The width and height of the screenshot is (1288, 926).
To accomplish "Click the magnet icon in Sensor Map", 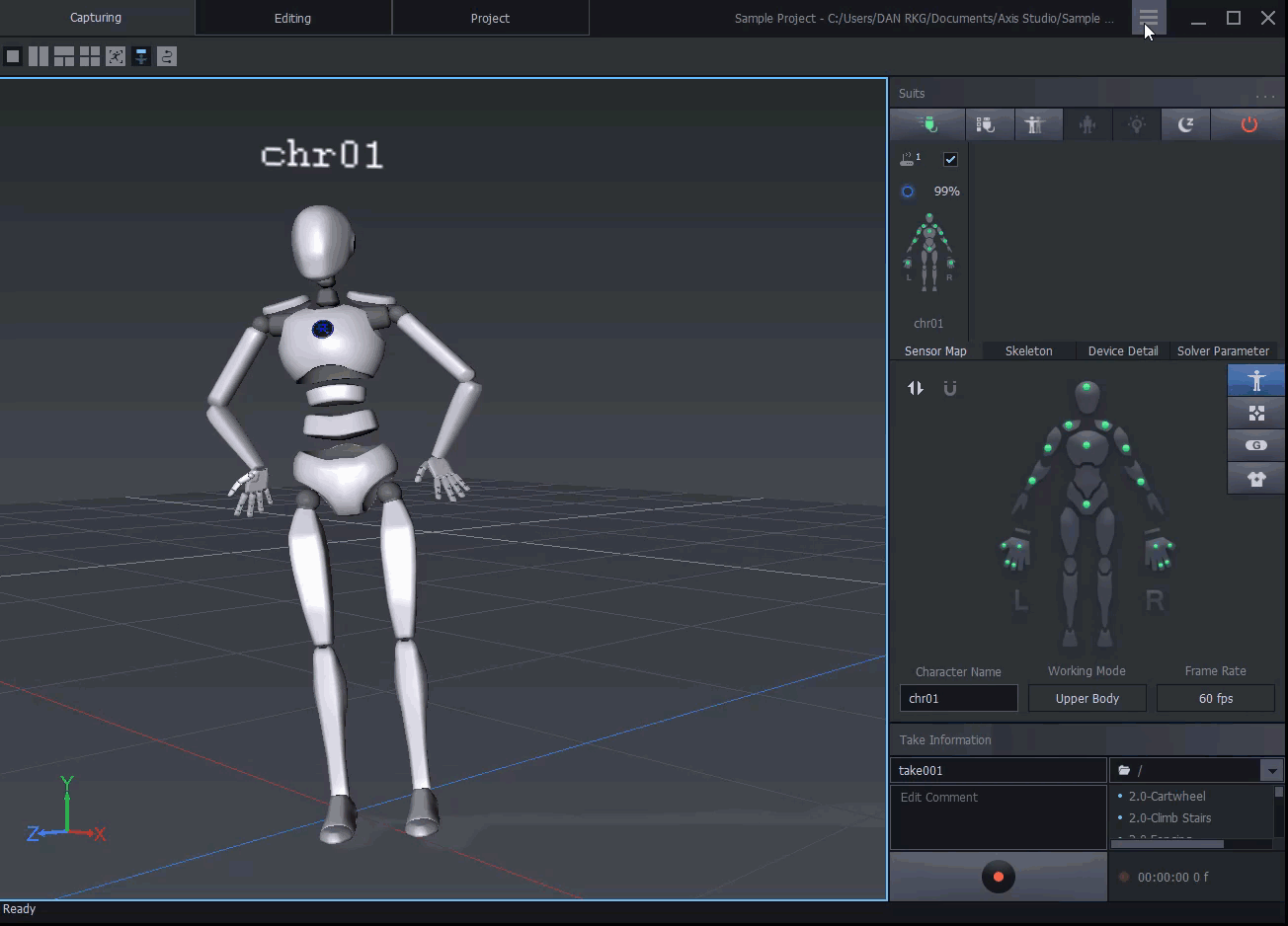I will click(x=950, y=389).
